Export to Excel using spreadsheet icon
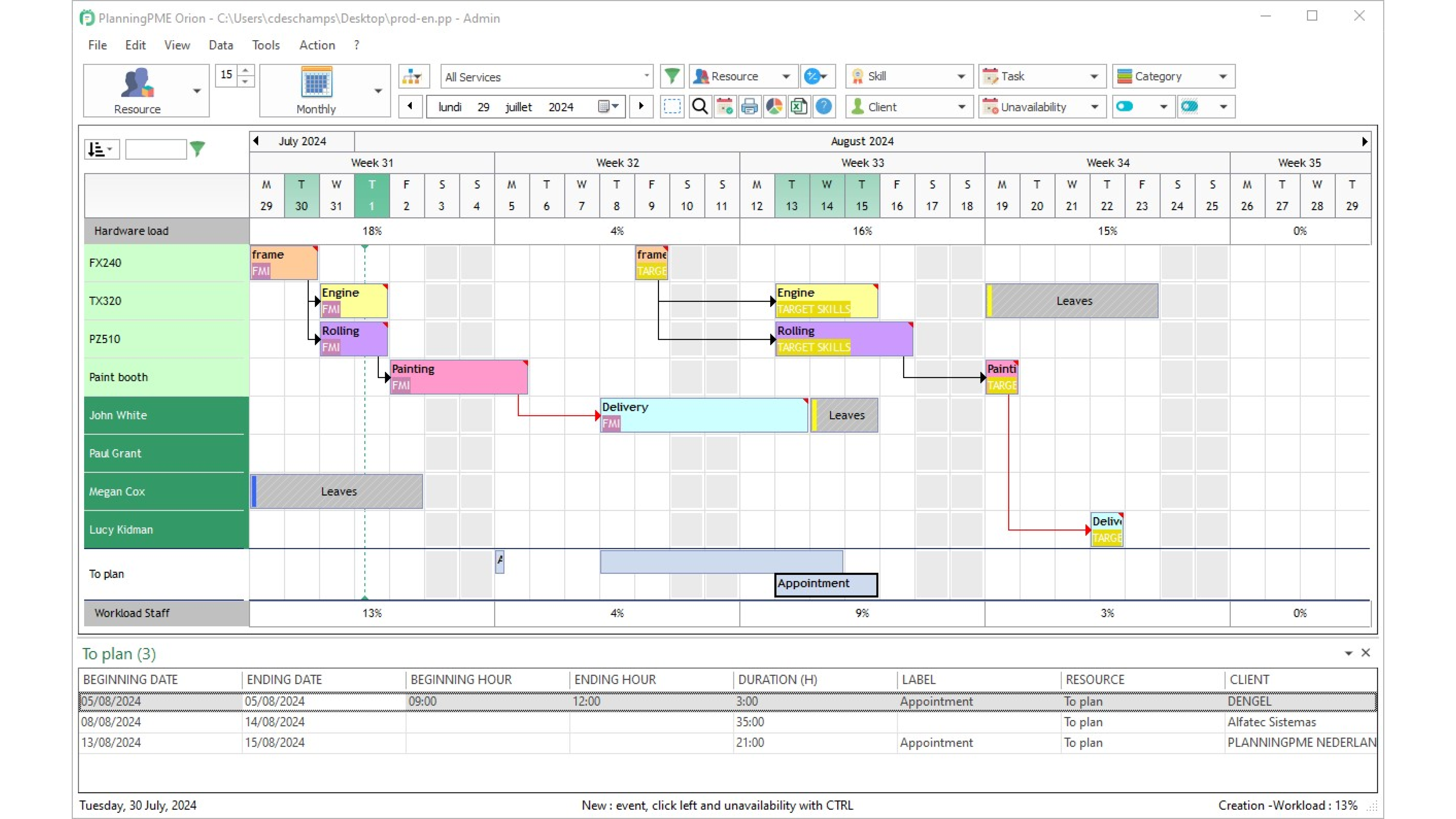1456x819 pixels. tap(799, 107)
